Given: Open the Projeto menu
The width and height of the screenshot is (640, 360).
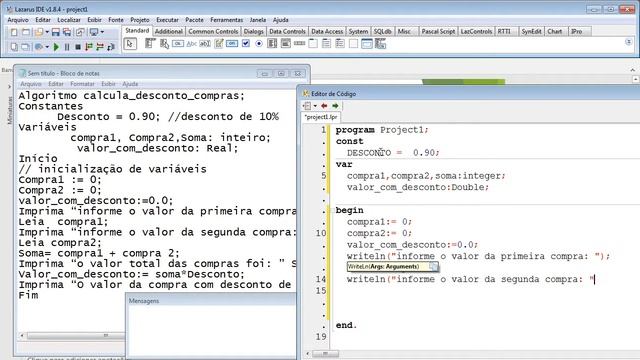Looking at the screenshot, I should point(140,20).
